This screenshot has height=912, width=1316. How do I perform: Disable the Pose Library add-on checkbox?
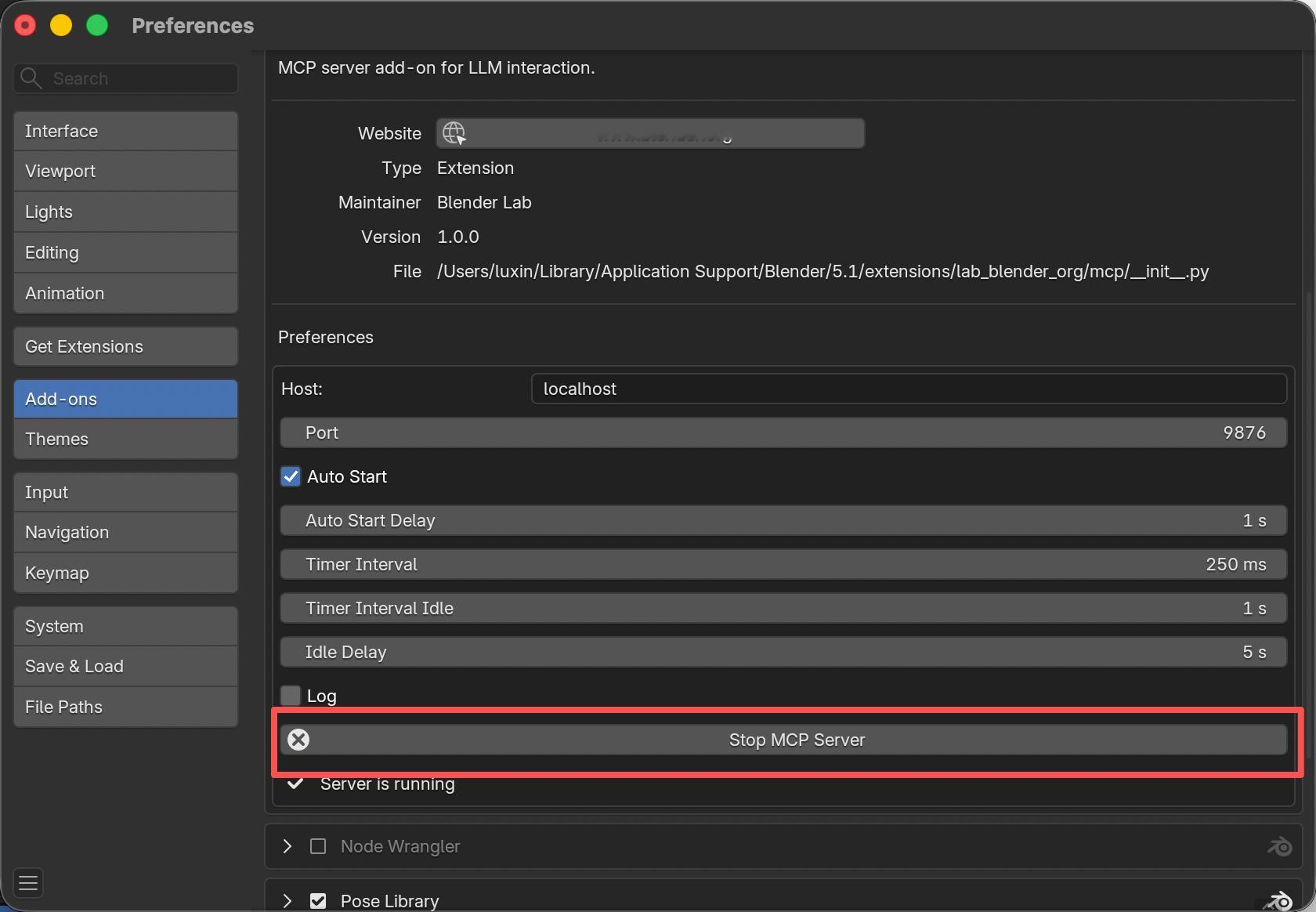[318, 901]
